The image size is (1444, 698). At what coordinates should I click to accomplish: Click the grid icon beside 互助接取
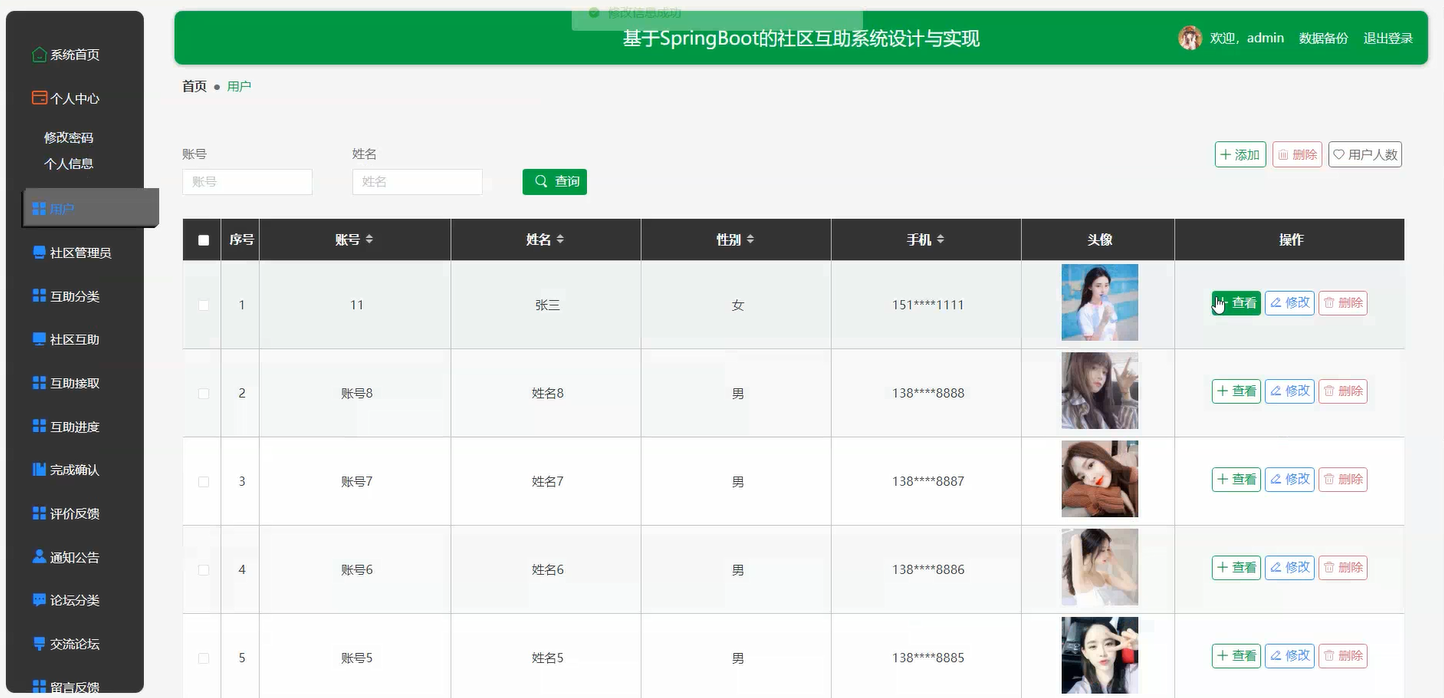click(x=39, y=383)
